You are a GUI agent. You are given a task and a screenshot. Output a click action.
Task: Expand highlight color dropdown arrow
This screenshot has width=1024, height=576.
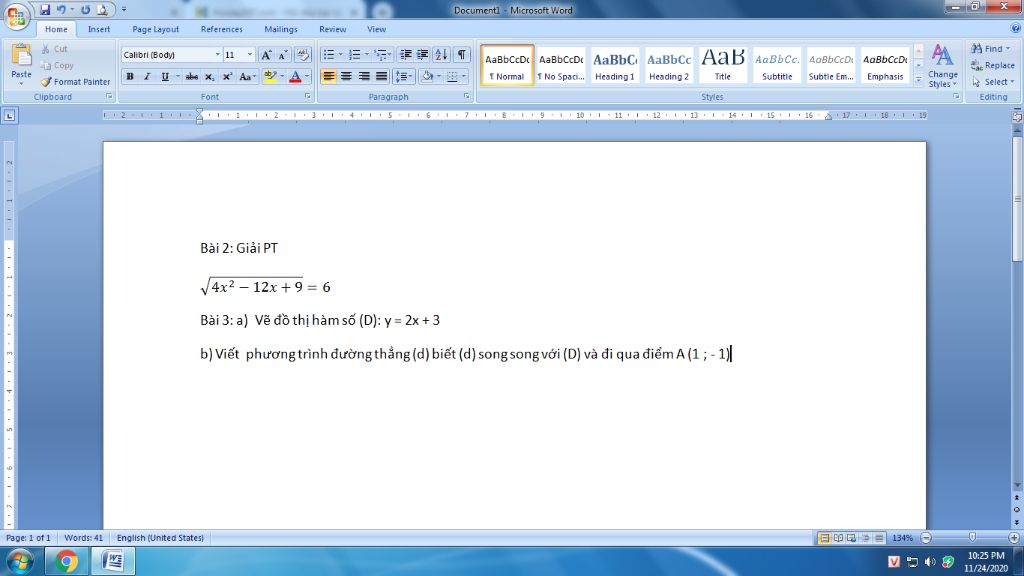pyautogui.click(x=281, y=76)
